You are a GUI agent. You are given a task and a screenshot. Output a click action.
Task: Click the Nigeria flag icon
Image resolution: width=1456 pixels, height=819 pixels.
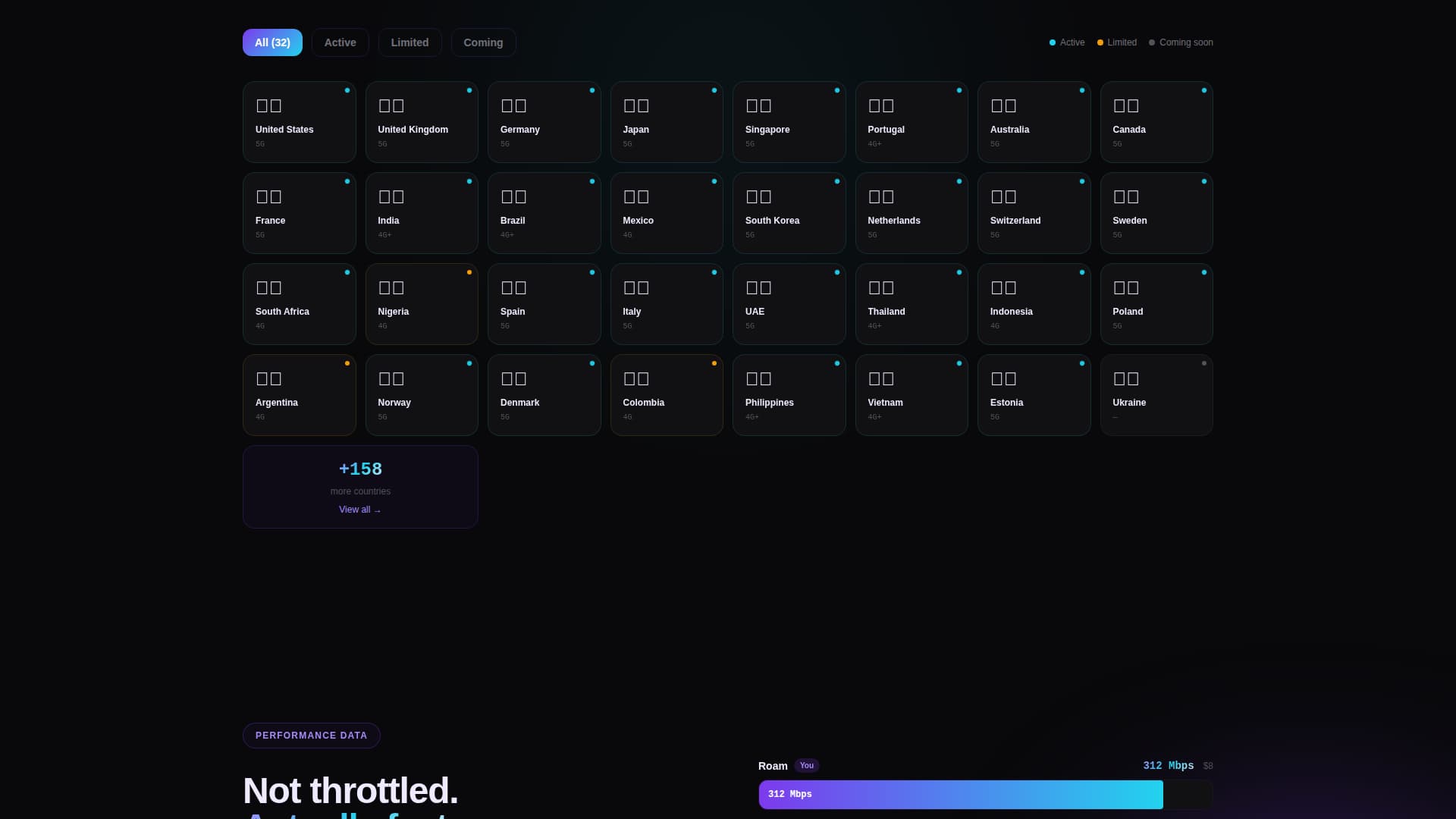(391, 287)
